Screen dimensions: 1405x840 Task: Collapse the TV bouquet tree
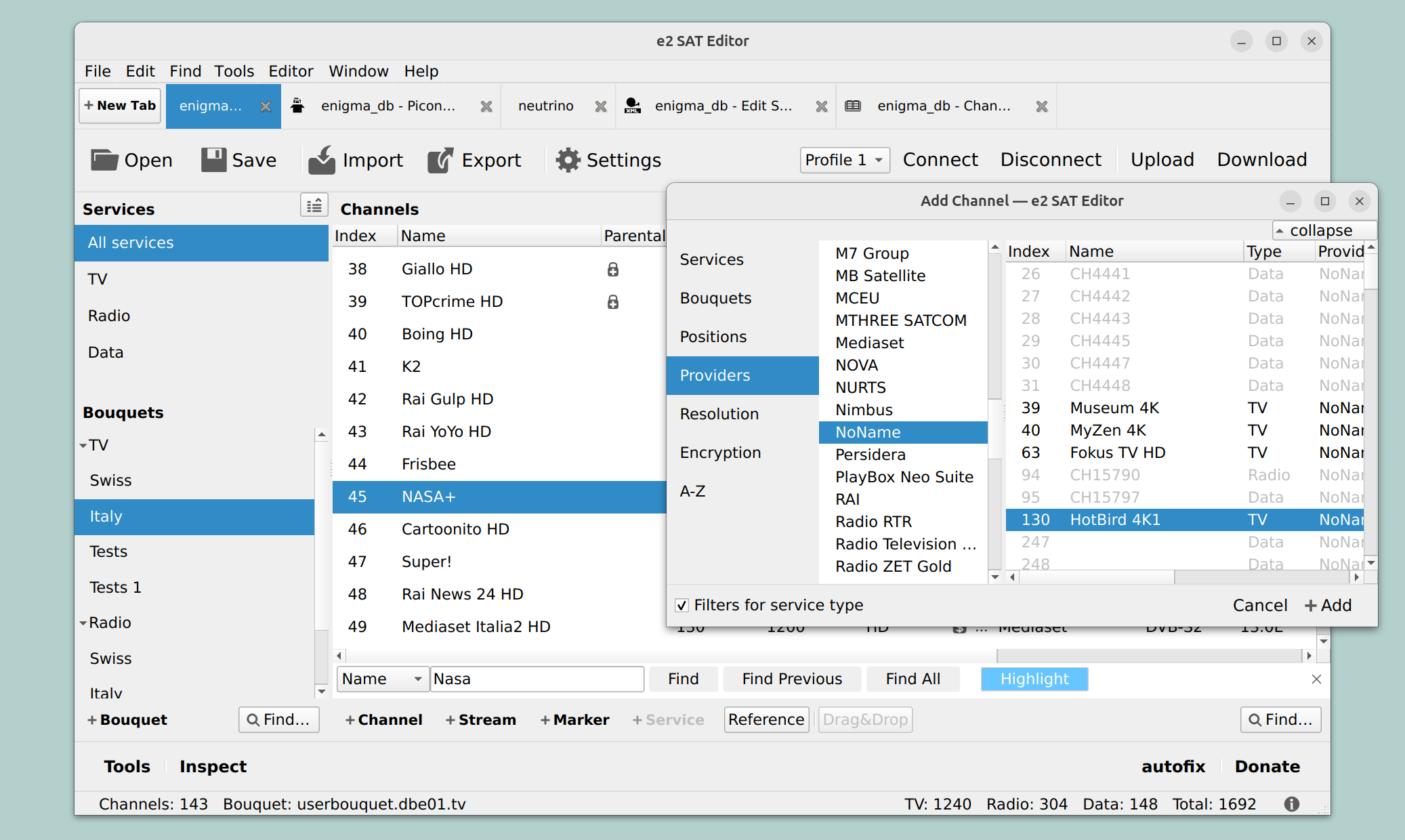(83, 445)
